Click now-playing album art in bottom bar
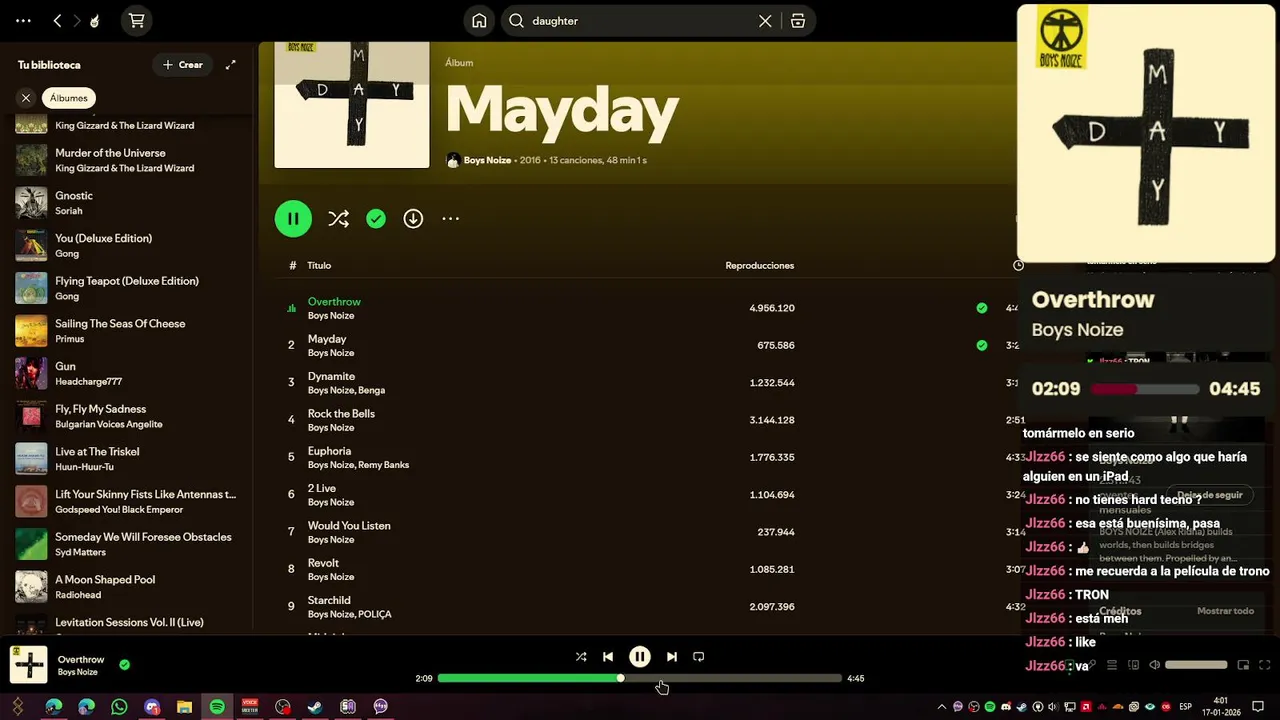The image size is (1280, 720). pyautogui.click(x=28, y=665)
